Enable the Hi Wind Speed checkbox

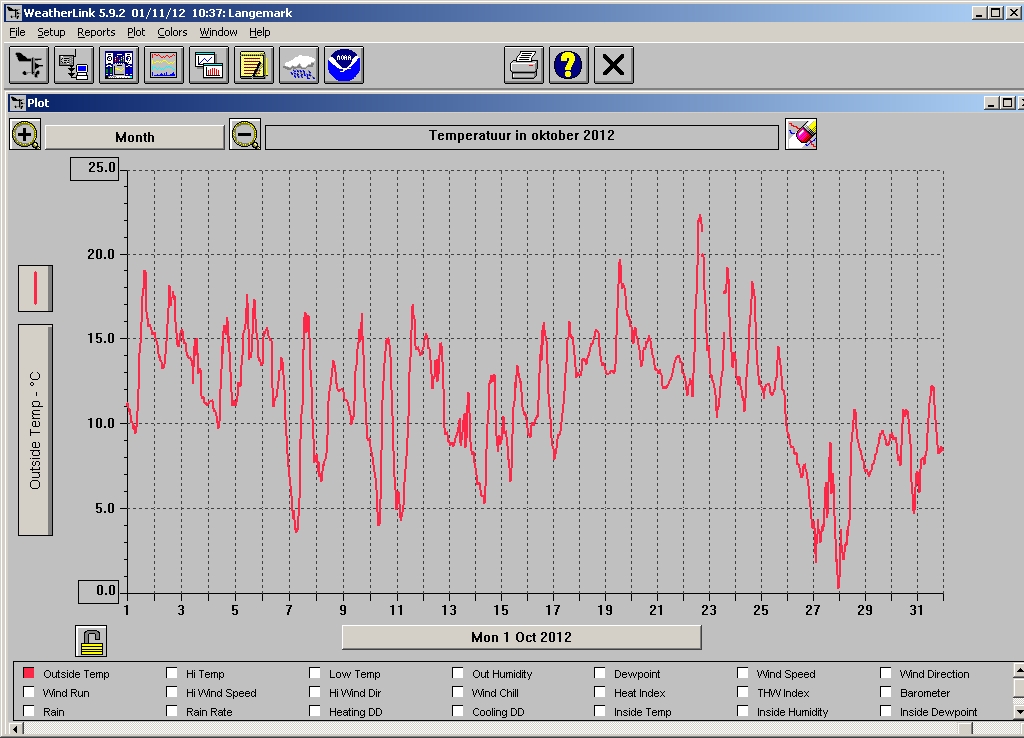(172, 692)
